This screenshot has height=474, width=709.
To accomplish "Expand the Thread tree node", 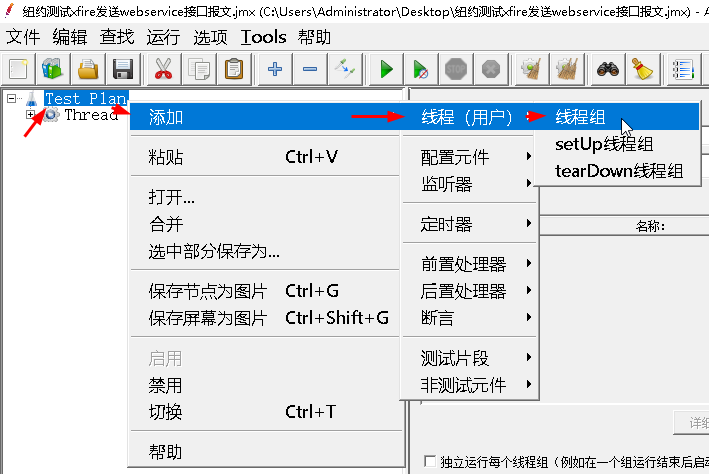I will click(30, 114).
